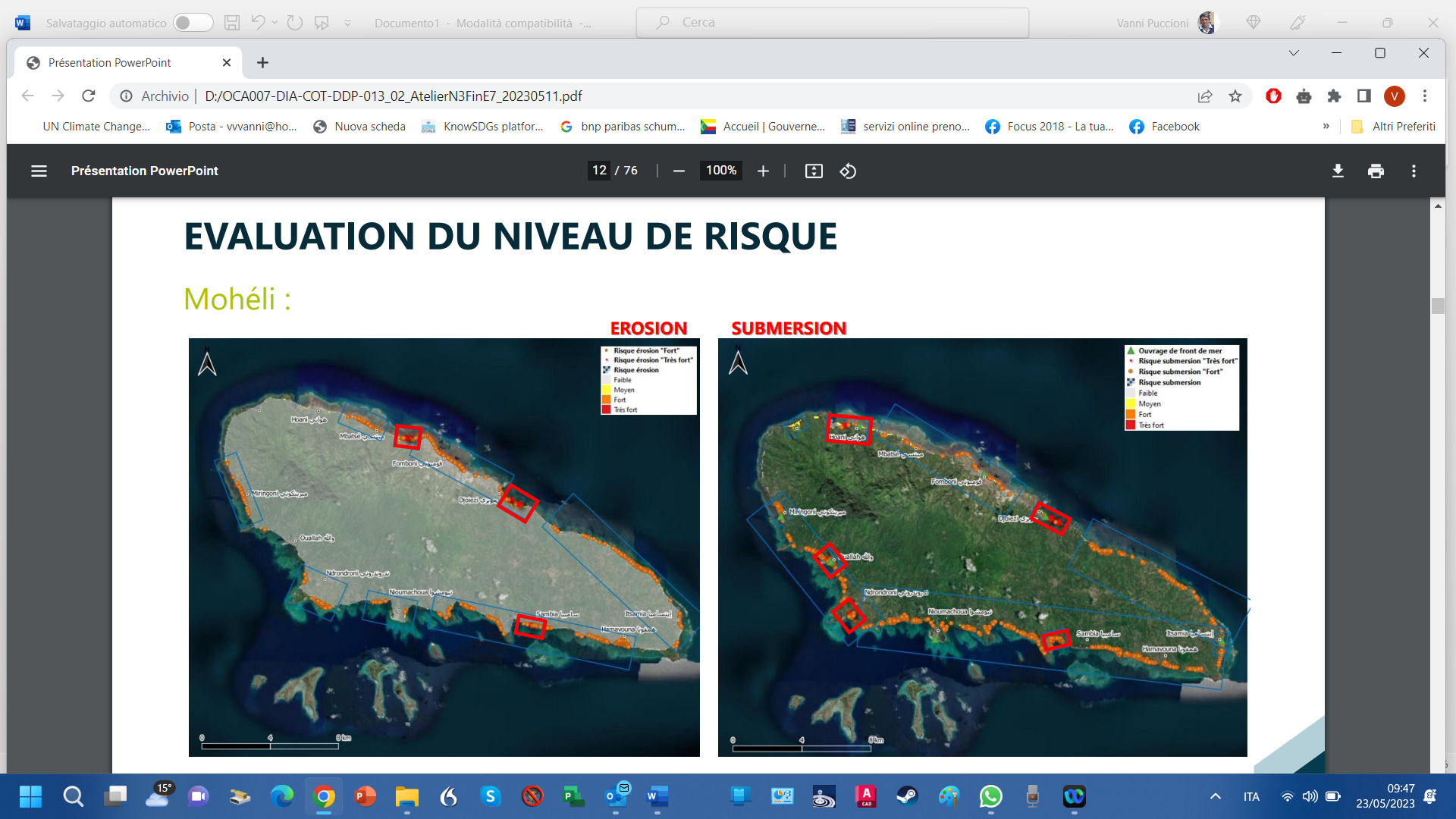This screenshot has height=819, width=1456.
Task: Click the diamond premium icon in Word title bar
Action: [x=1254, y=23]
